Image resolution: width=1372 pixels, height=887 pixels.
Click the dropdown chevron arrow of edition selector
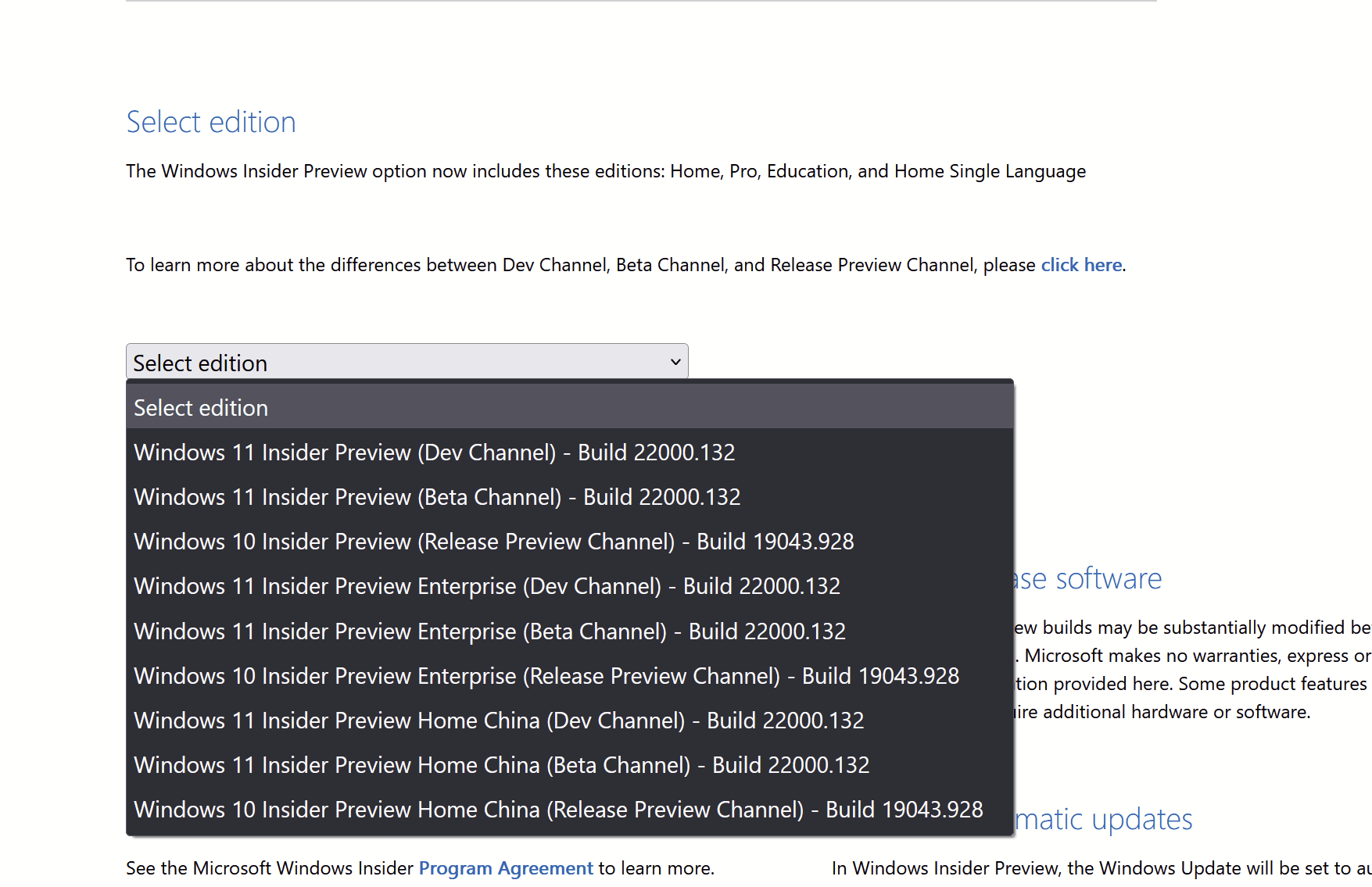pyautogui.click(x=675, y=362)
